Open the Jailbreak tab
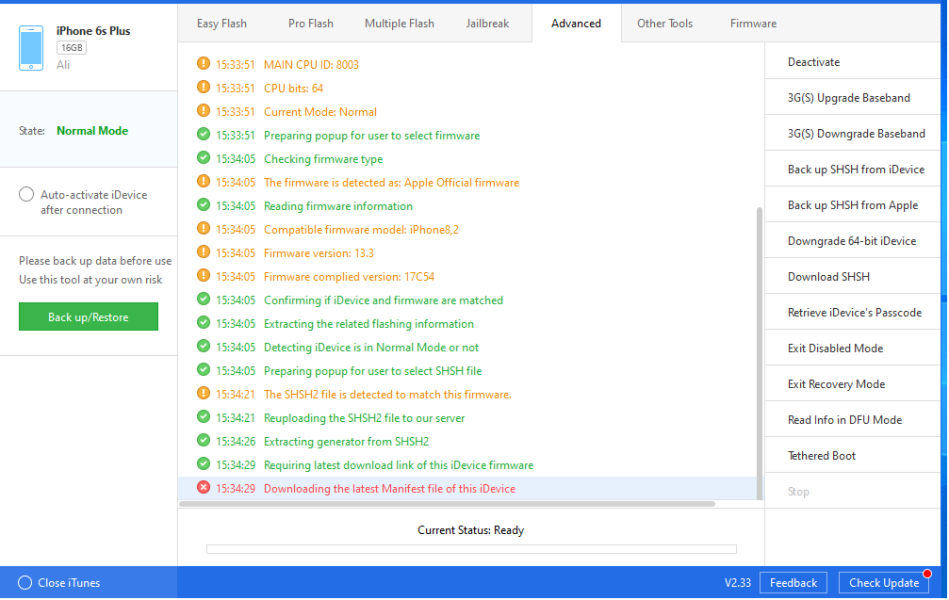The width and height of the screenshot is (949, 600). coord(488,23)
